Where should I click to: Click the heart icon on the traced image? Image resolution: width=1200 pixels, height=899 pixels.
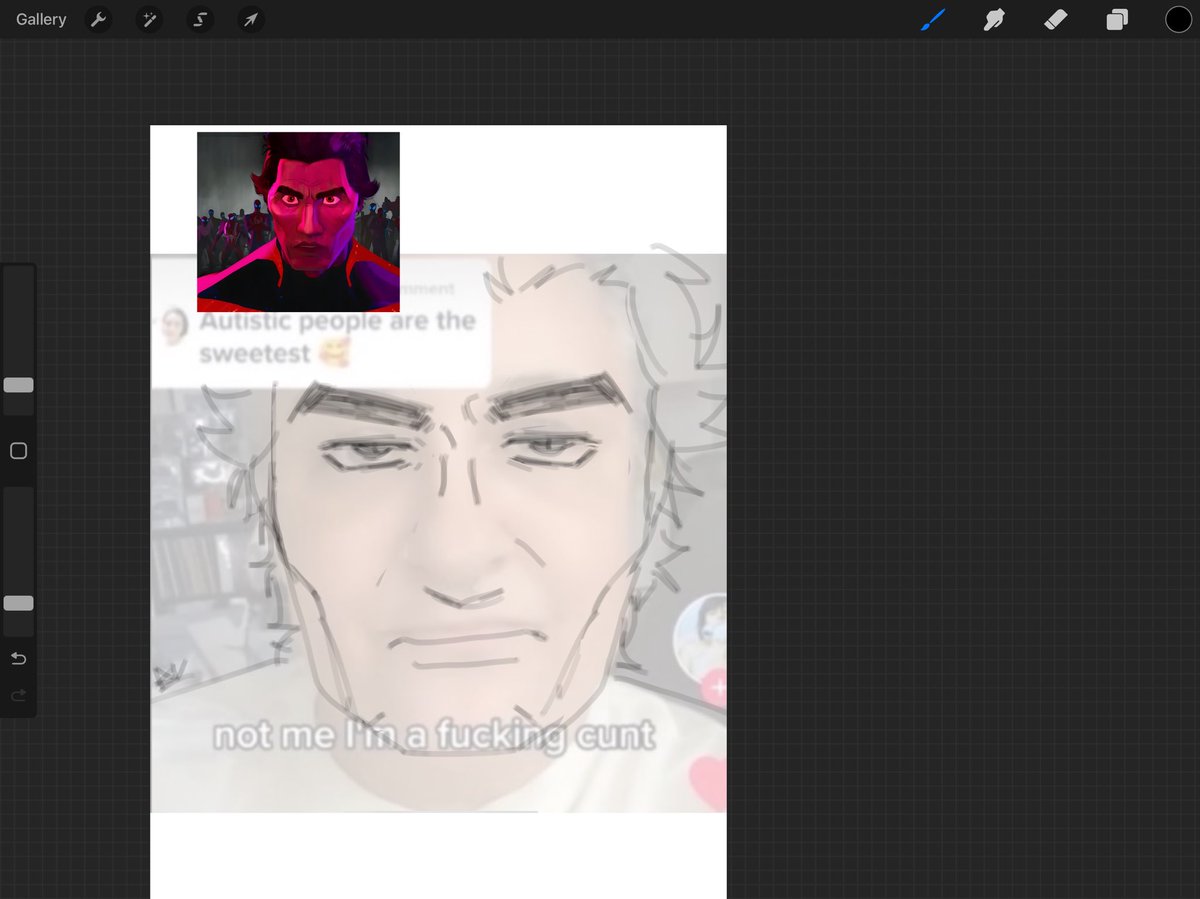708,781
